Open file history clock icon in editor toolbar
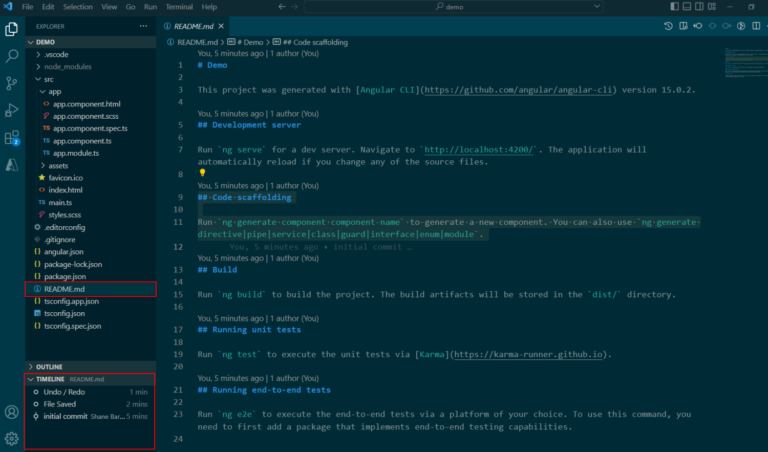The image size is (768, 452). [669, 26]
